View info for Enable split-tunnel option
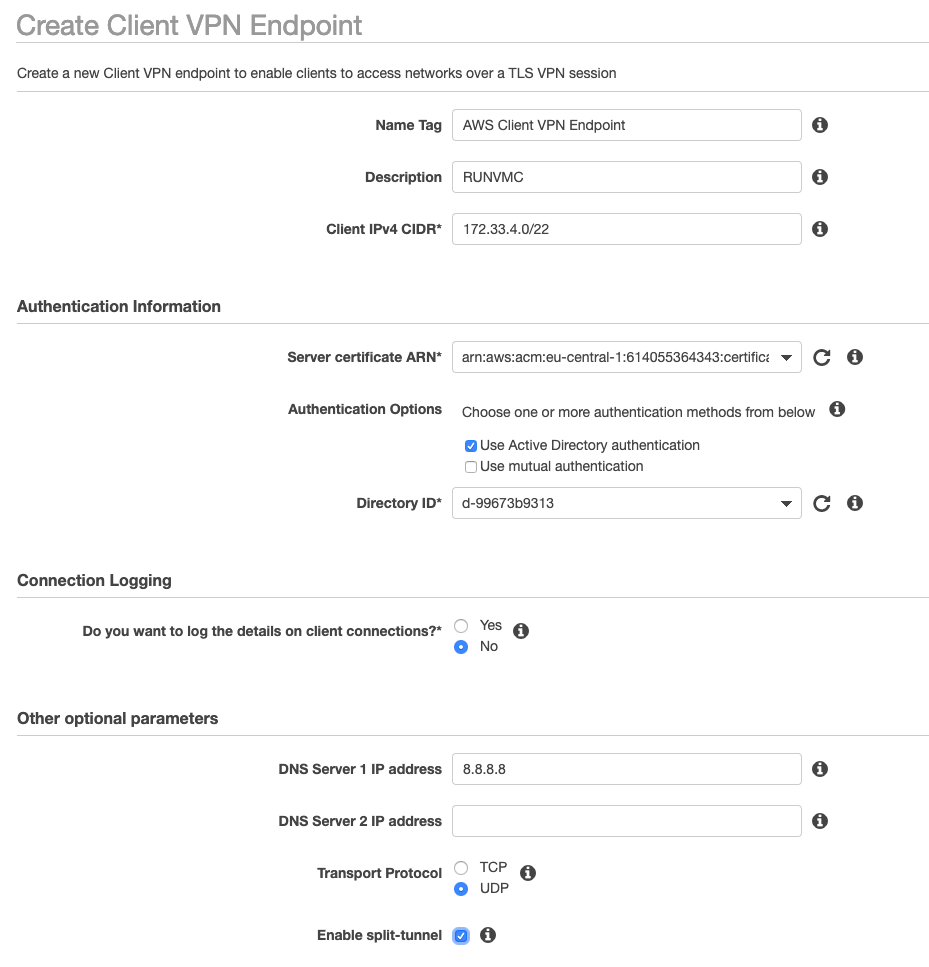This screenshot has height=967, width=929. click(x=487, y=934)
